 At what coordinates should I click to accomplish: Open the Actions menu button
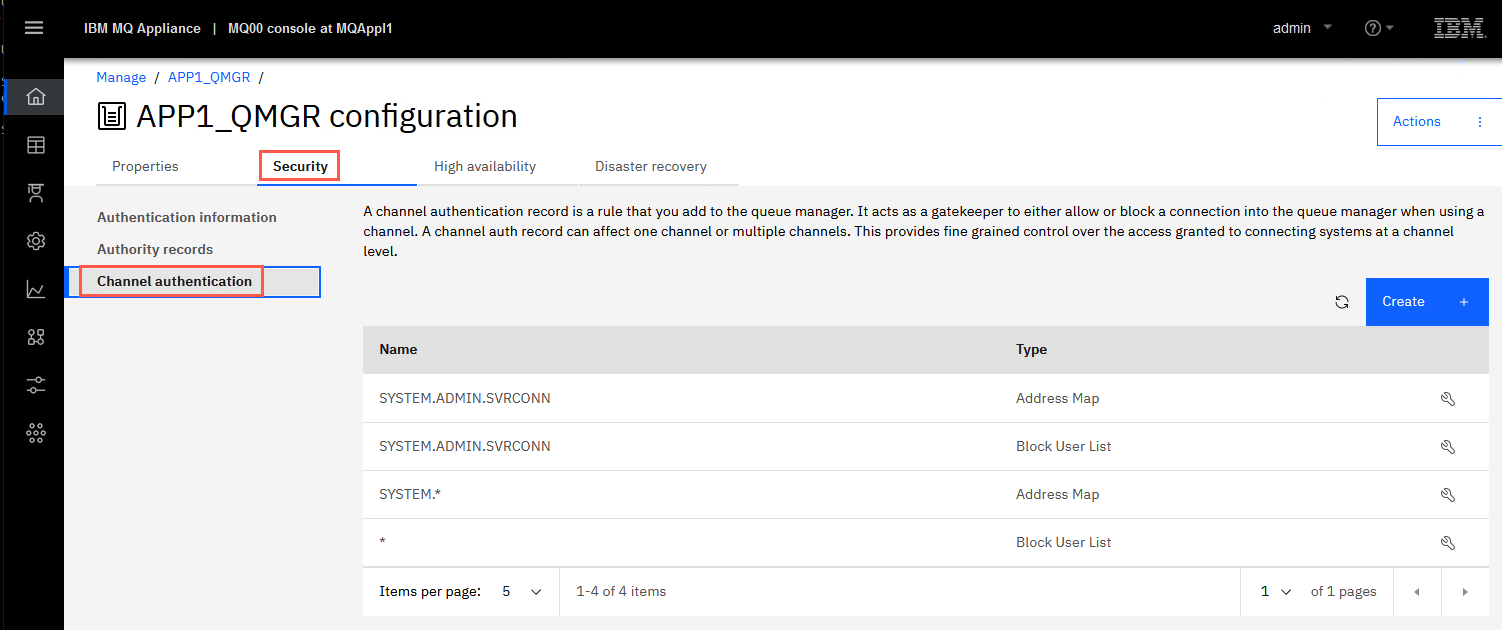pos(1439,122)
